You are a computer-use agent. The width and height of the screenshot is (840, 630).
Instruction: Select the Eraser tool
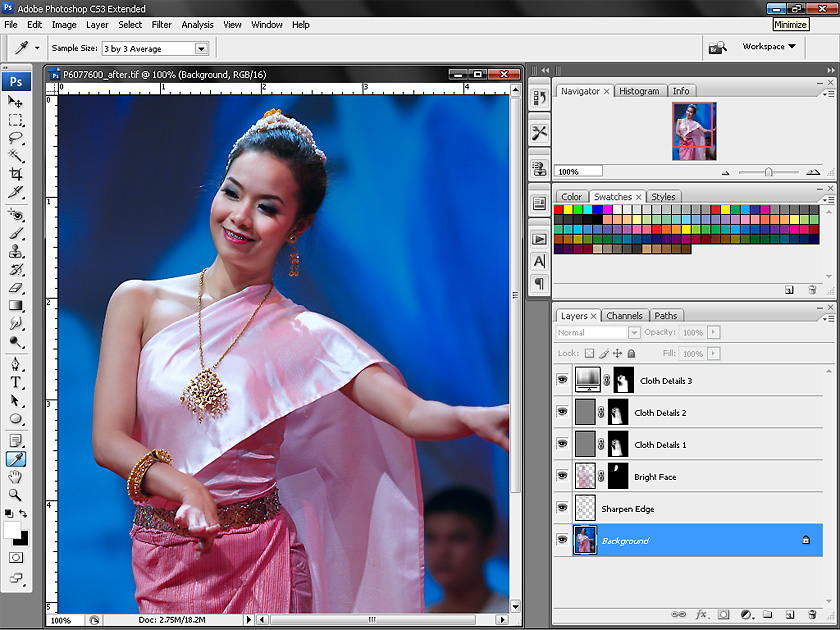[16, 288]
